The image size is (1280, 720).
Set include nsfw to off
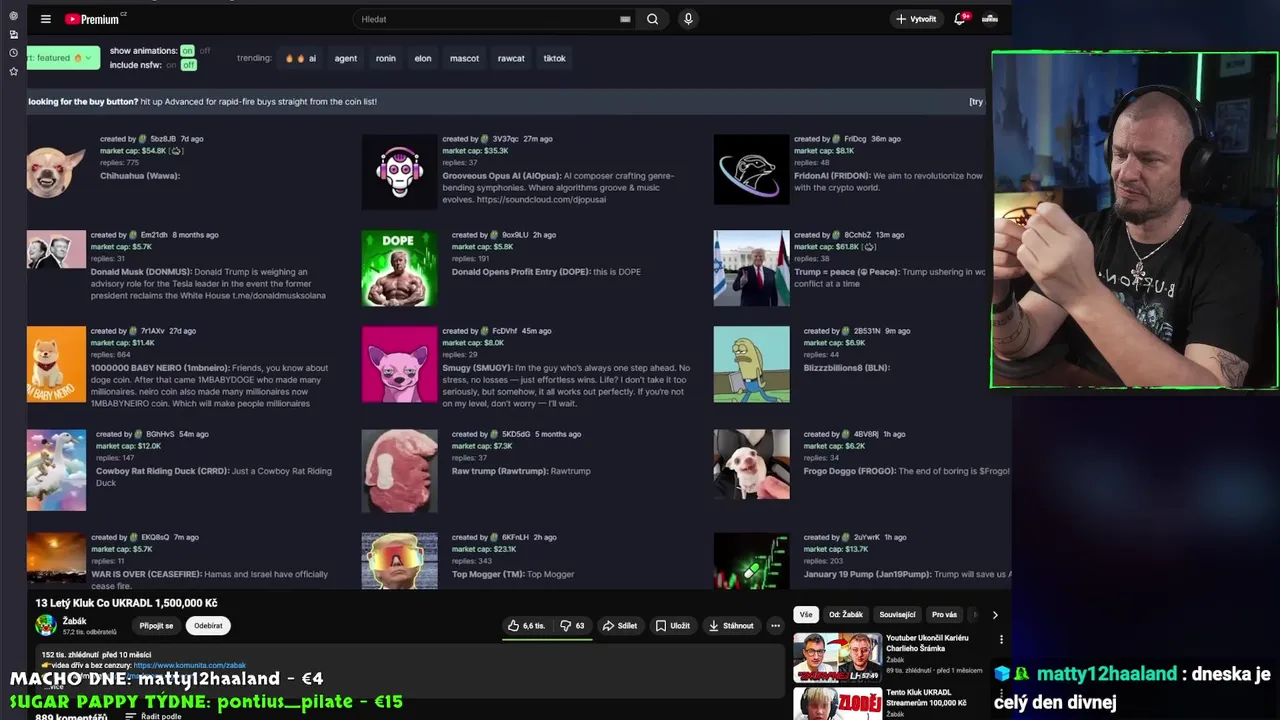tap(188, 65)
